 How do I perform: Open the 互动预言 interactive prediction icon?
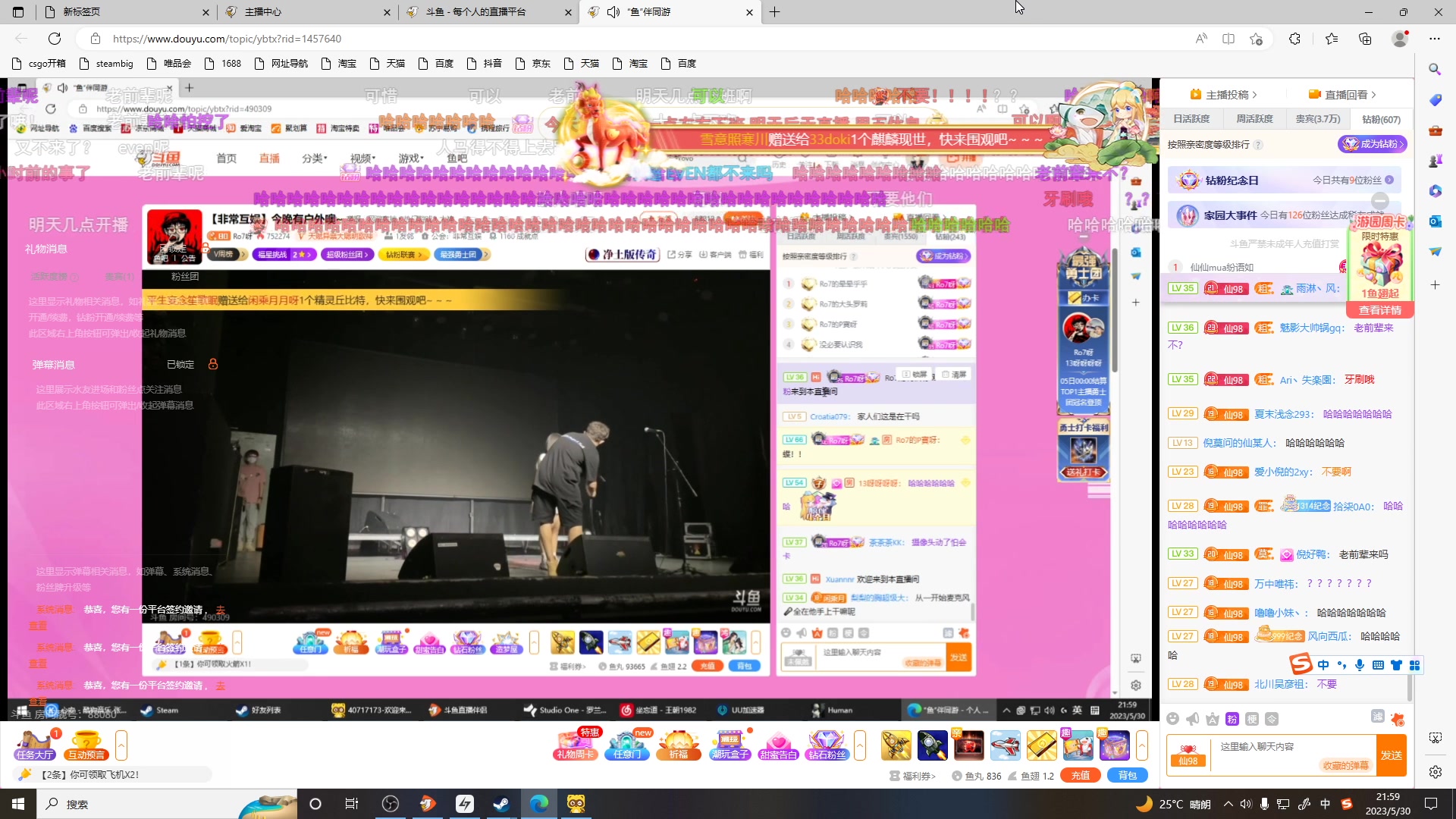tap(86, 745)
